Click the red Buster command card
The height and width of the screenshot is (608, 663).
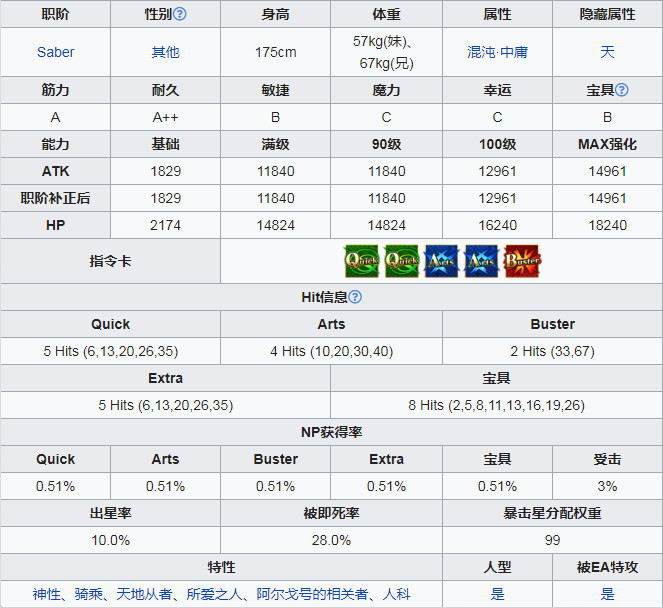(x=522, y=261)
